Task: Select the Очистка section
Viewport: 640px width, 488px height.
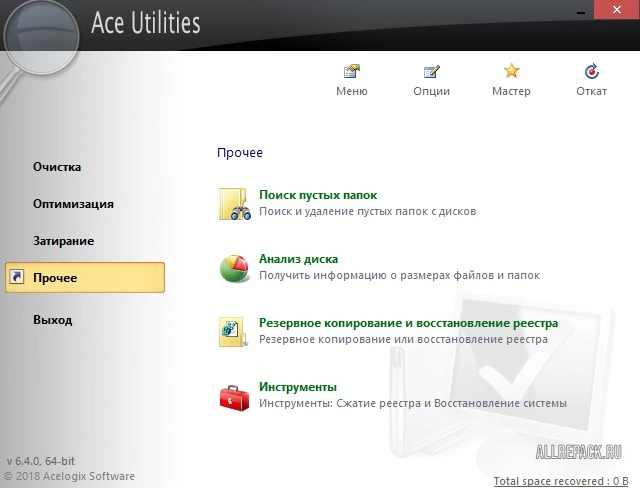Action: coord(57,167)
